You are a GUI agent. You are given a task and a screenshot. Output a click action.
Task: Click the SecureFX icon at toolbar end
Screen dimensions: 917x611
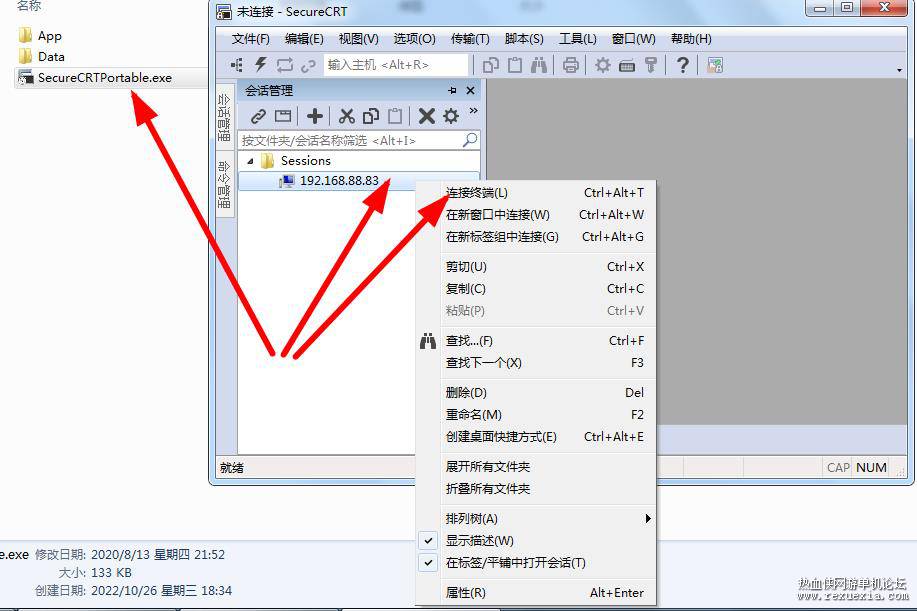tap(715, 65)
